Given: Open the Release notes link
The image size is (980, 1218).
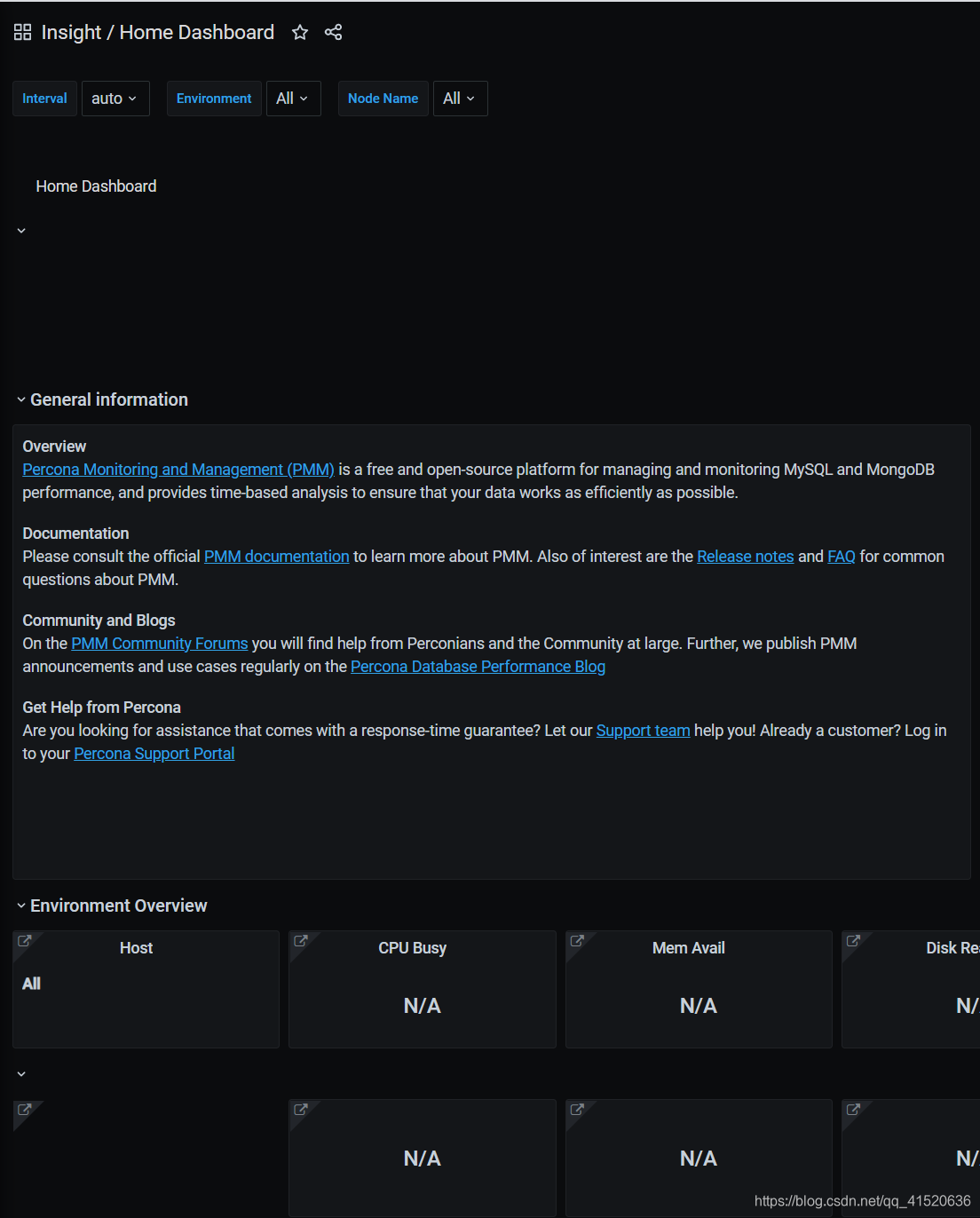Looking at the screenshot, I should click(746, 557).
